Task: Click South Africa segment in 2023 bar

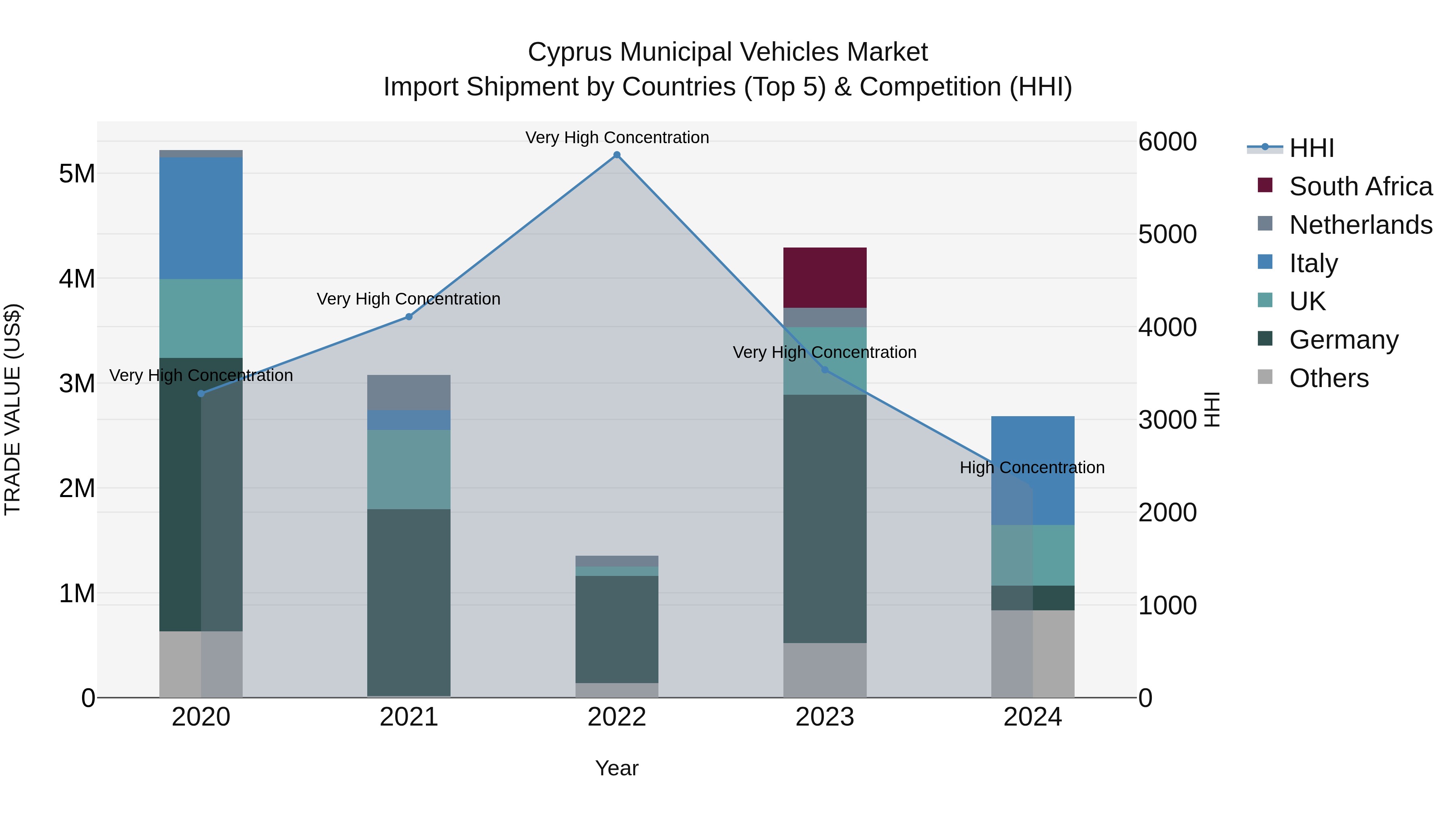Action: click(825, 277)
